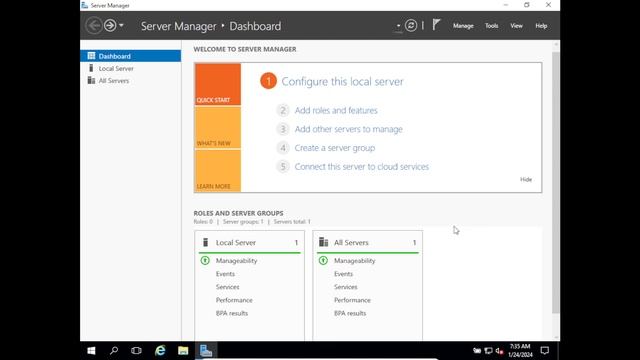Open Internet Explorer from the taskbar
This screenshot has width=640, height=360.
160,351
